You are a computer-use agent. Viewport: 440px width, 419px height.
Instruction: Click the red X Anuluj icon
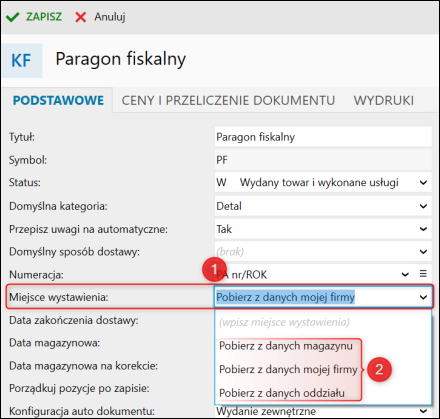[x=81, y=17]
